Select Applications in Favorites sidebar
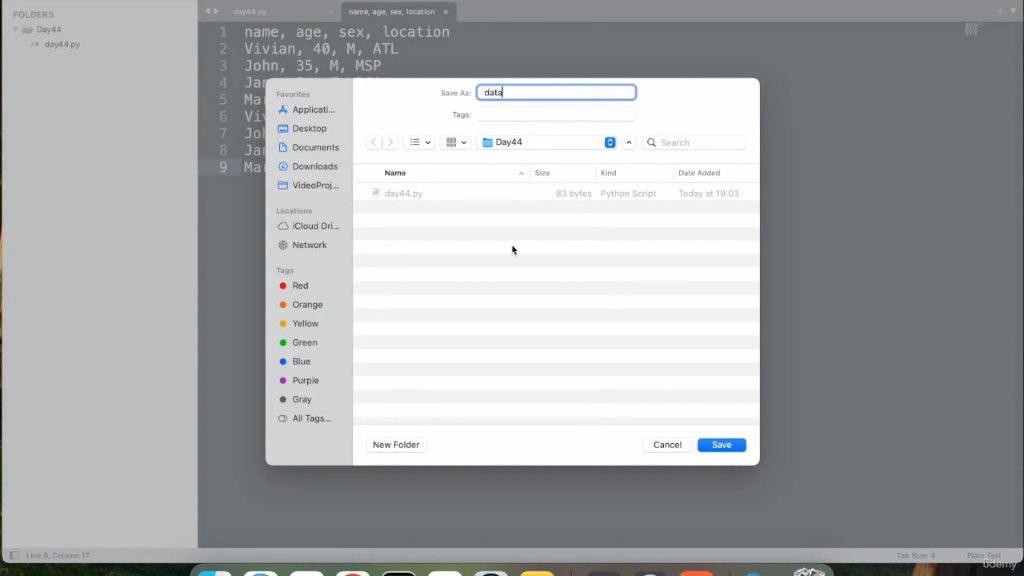The height and width of the screenshot is (576, 1024). 307,110
